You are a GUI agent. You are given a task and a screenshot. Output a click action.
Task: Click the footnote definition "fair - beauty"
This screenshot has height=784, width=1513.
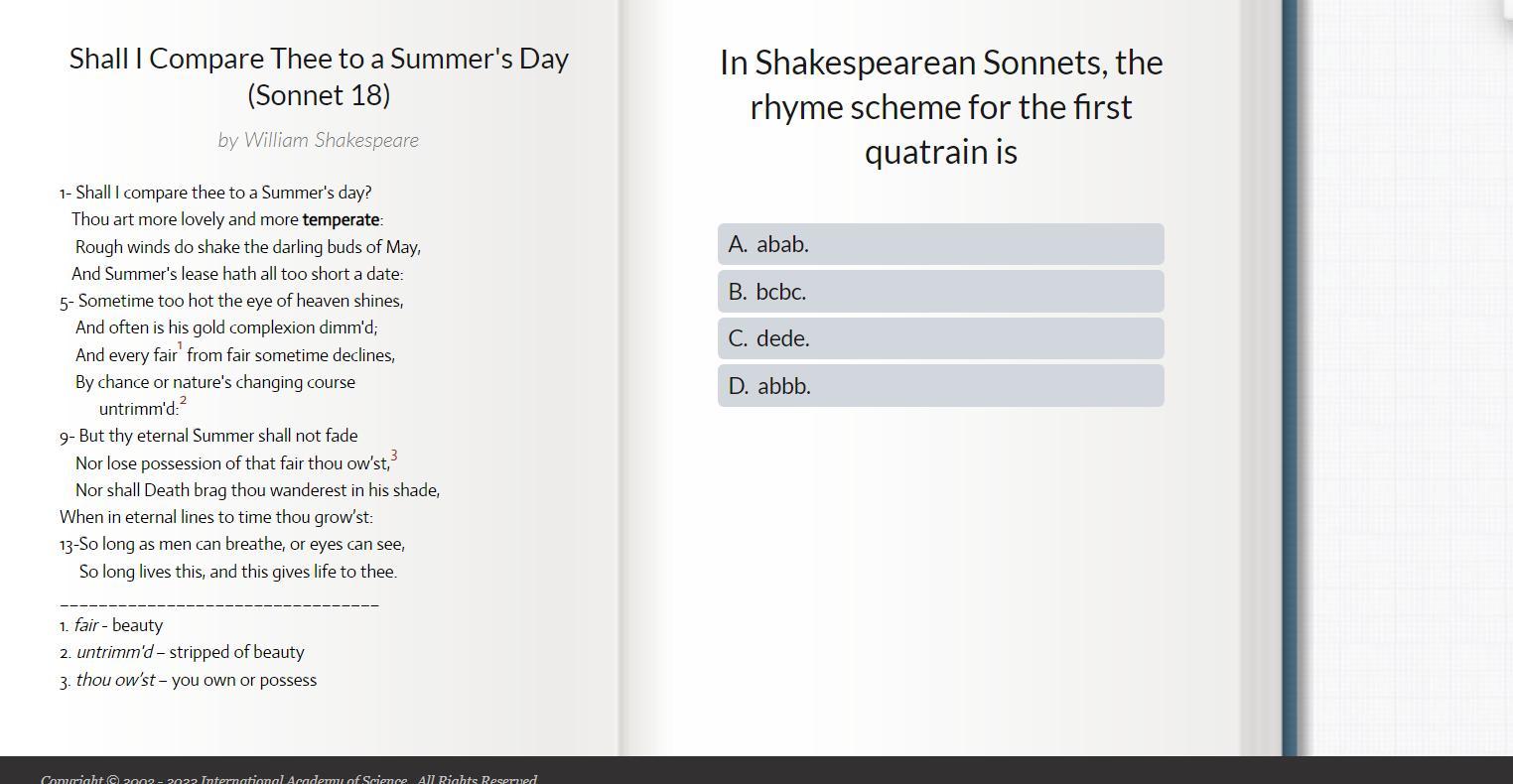(111, 626)
